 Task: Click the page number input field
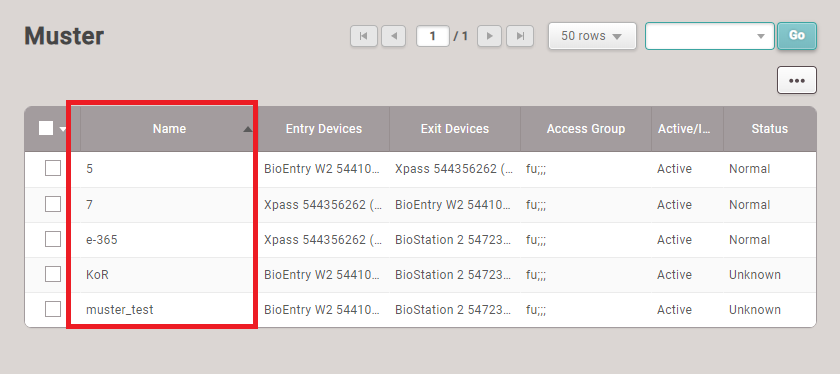pos(432,36)
